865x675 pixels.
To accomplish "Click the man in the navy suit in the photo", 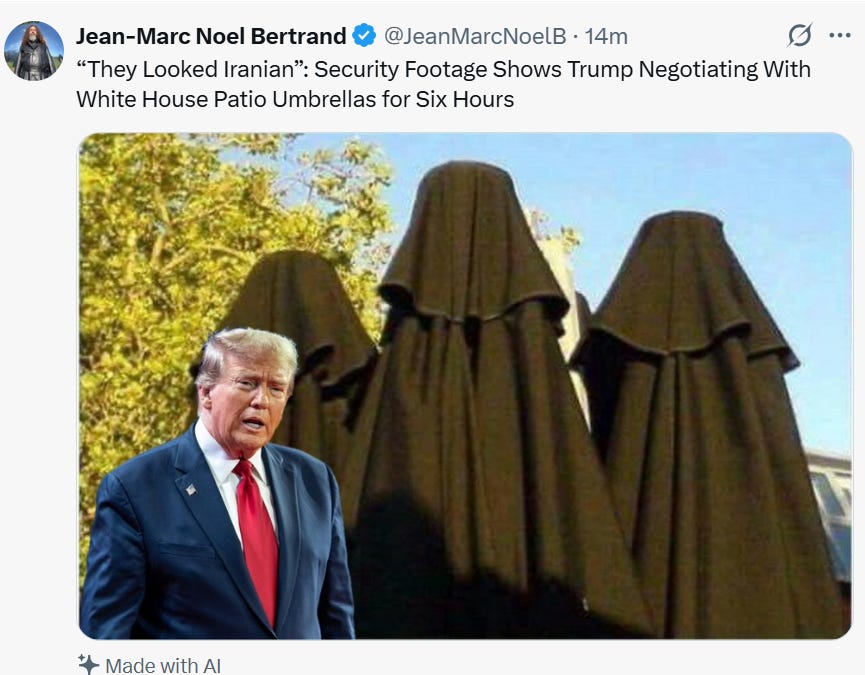I will 218,484.
